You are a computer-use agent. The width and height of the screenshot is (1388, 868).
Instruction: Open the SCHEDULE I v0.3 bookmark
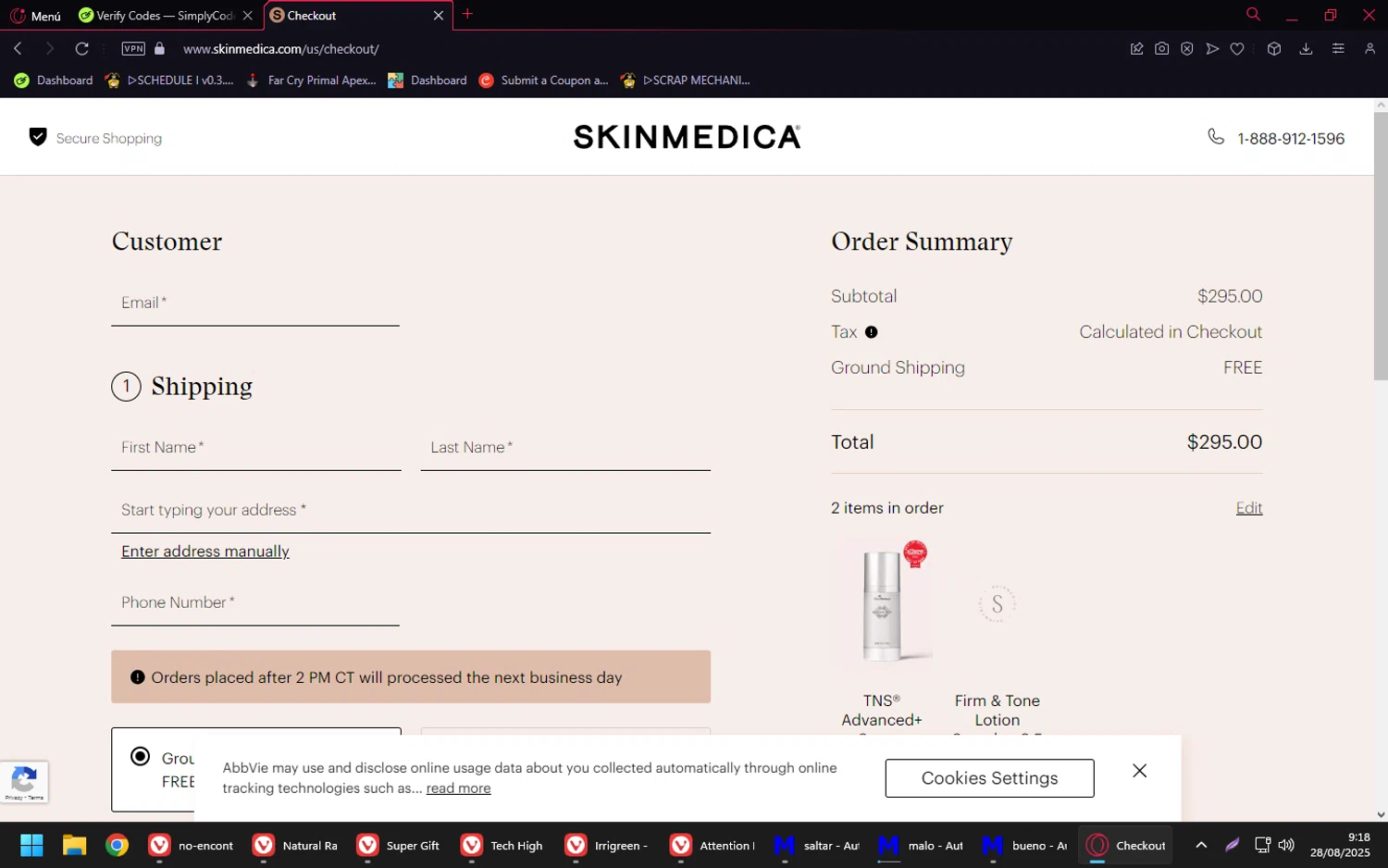coord(169,81)
